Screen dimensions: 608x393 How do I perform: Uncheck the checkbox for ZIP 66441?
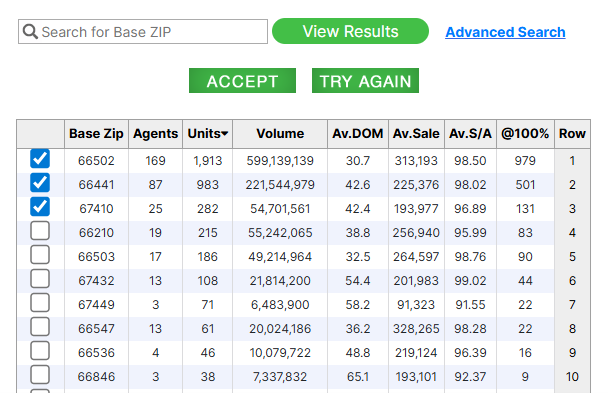40,183
